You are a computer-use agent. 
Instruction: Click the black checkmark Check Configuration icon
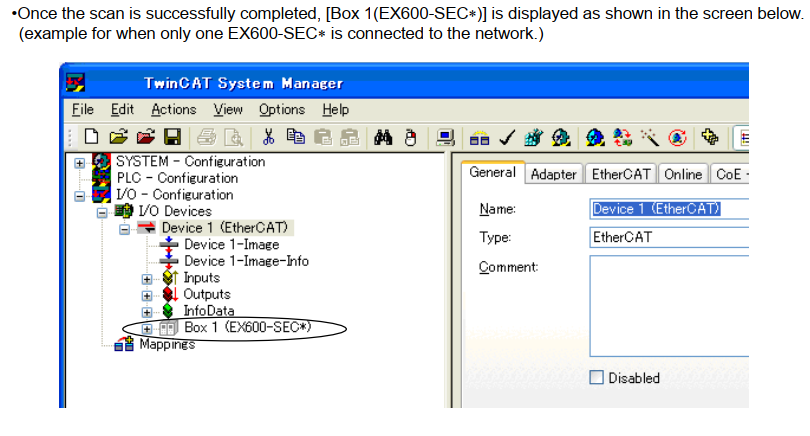pyautogui.click(x=507, y=138)
